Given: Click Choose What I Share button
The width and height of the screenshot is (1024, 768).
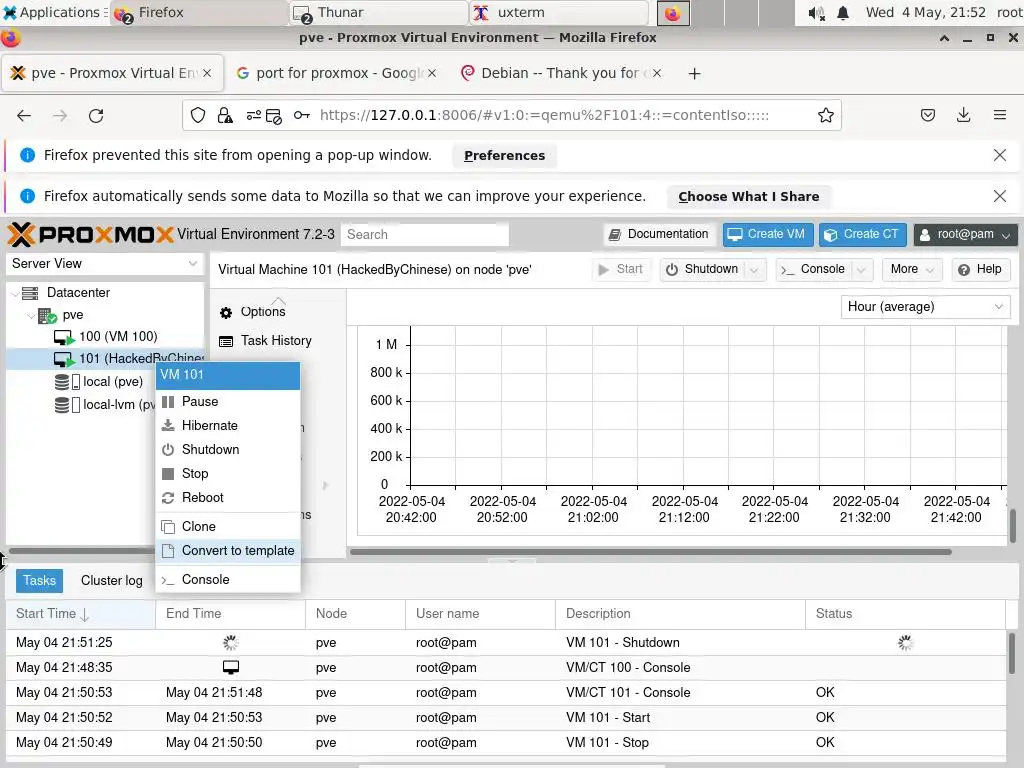Looking at the screenshot, I should click(x=748, y=197).
